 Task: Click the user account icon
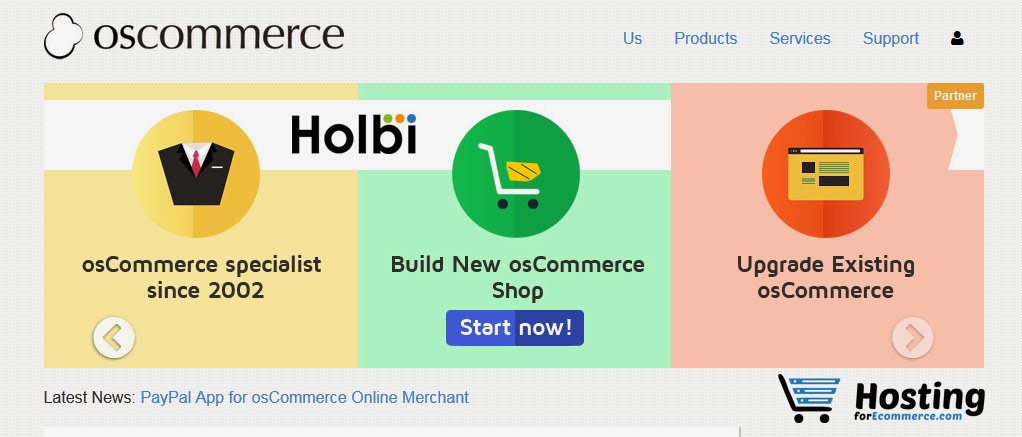(x=957, y=39)
